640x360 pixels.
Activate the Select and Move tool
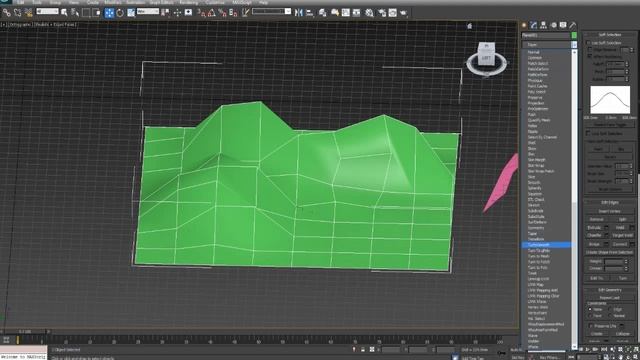click(109, 13)
